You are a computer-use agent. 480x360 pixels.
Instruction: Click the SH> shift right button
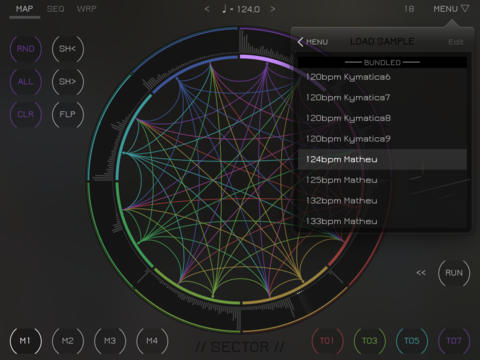pos(68,82)
